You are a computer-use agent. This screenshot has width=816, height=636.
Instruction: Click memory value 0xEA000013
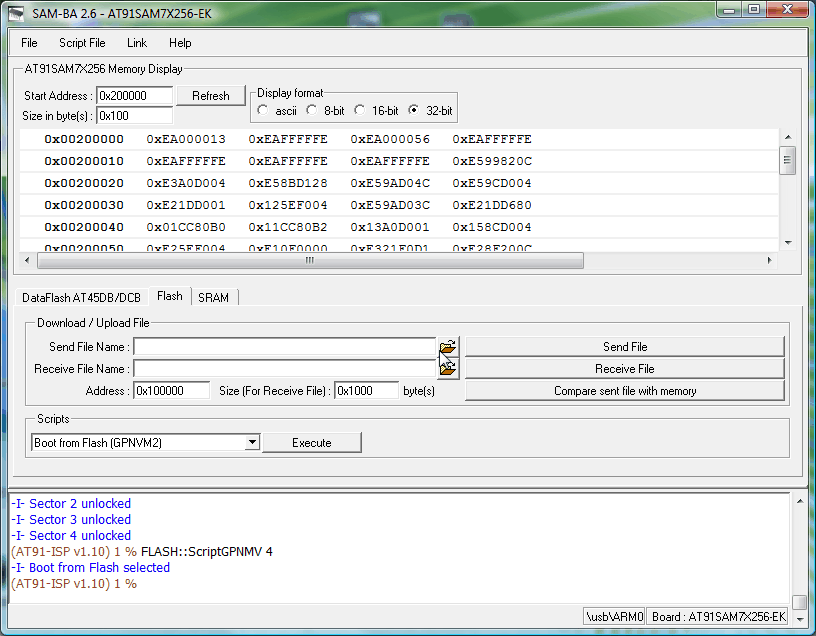[x=186, y=139]
